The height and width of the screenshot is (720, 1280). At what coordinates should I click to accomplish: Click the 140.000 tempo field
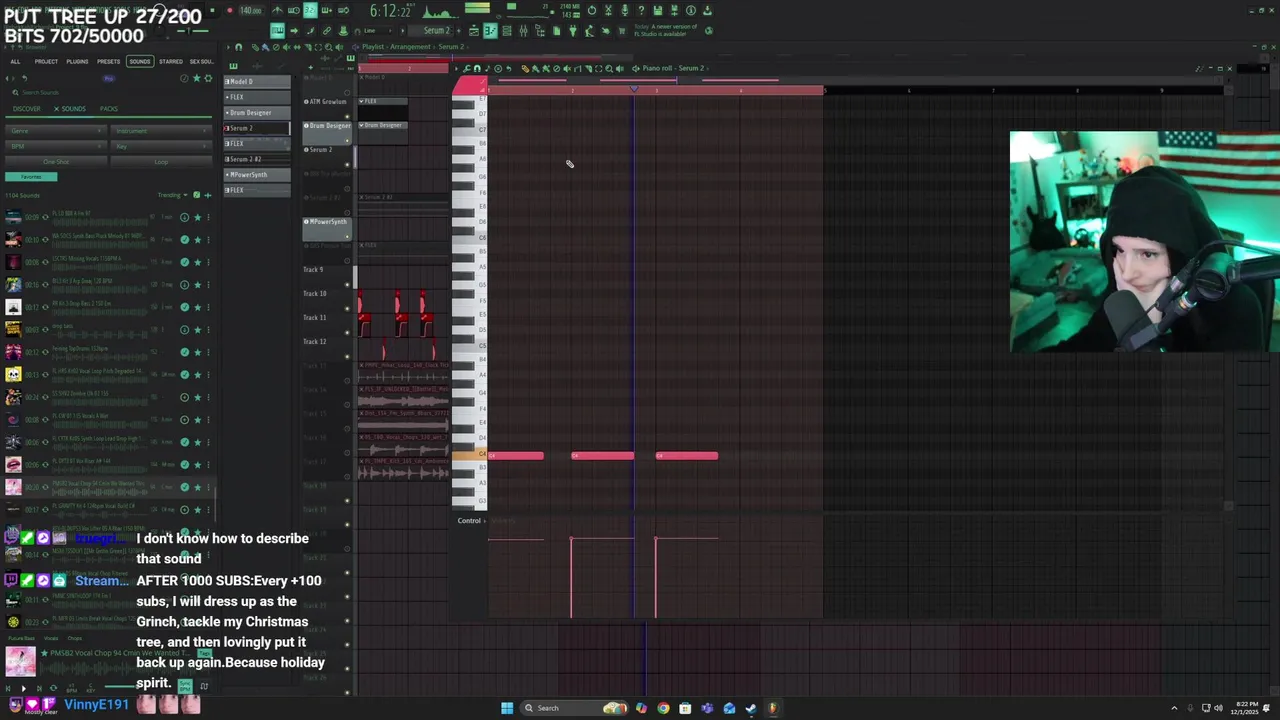click(250, 10)
